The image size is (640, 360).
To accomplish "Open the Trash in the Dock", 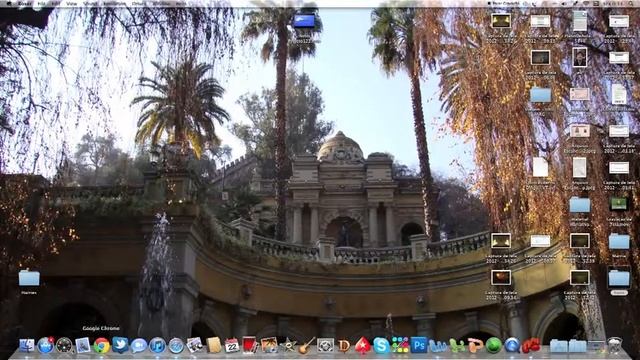I will (615, 345).
